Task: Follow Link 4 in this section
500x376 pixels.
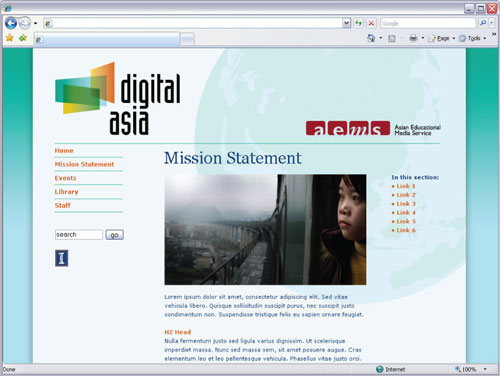Action: point(406,212)
